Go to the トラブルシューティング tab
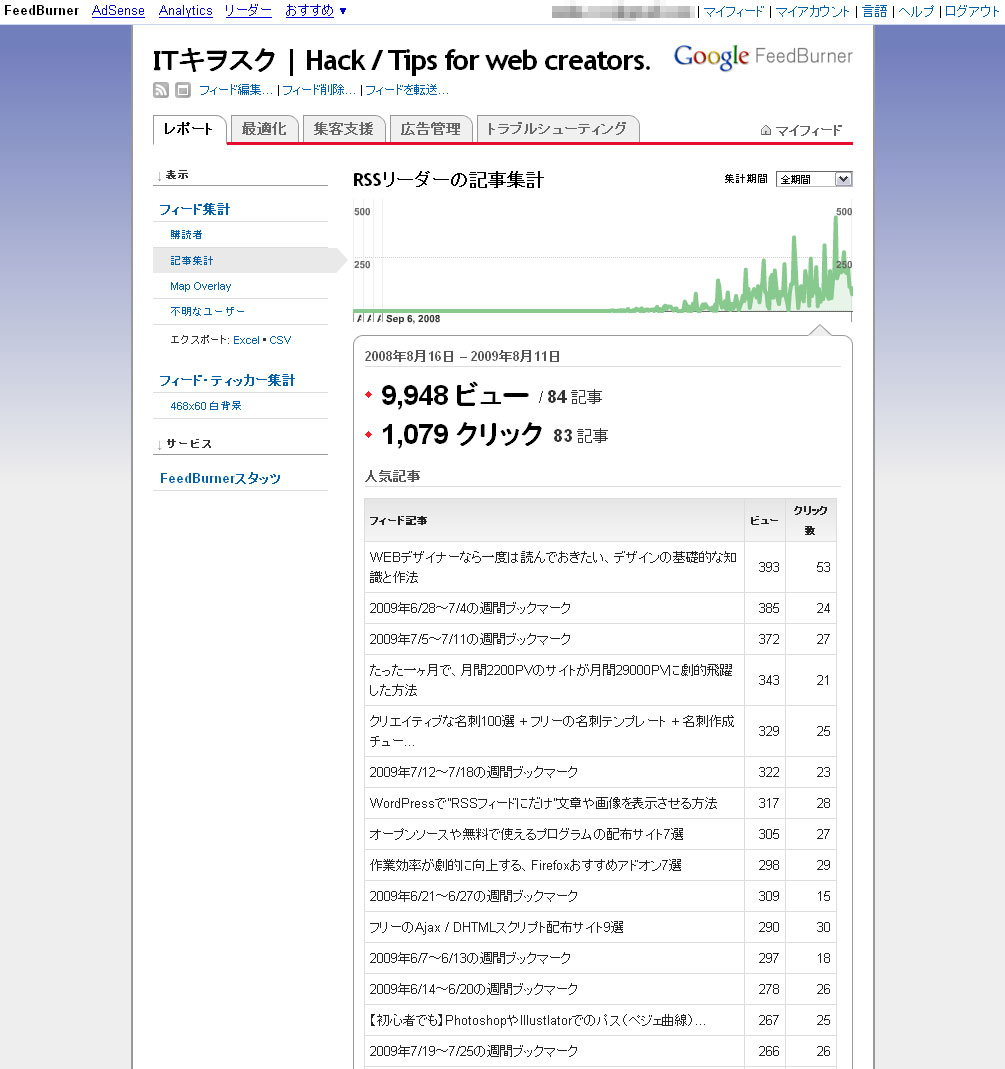Viewport: 1005px width, 1069px height. 556,129
